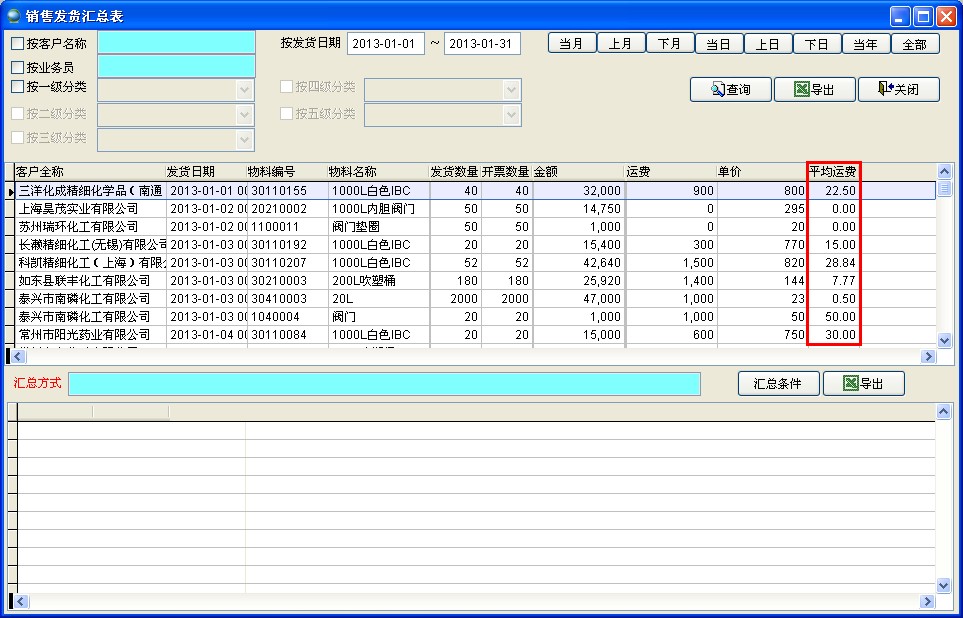Expand the 按三级分类 combo box
The height and width of the screenshot is (618, 963).
(x=245, y=140)
